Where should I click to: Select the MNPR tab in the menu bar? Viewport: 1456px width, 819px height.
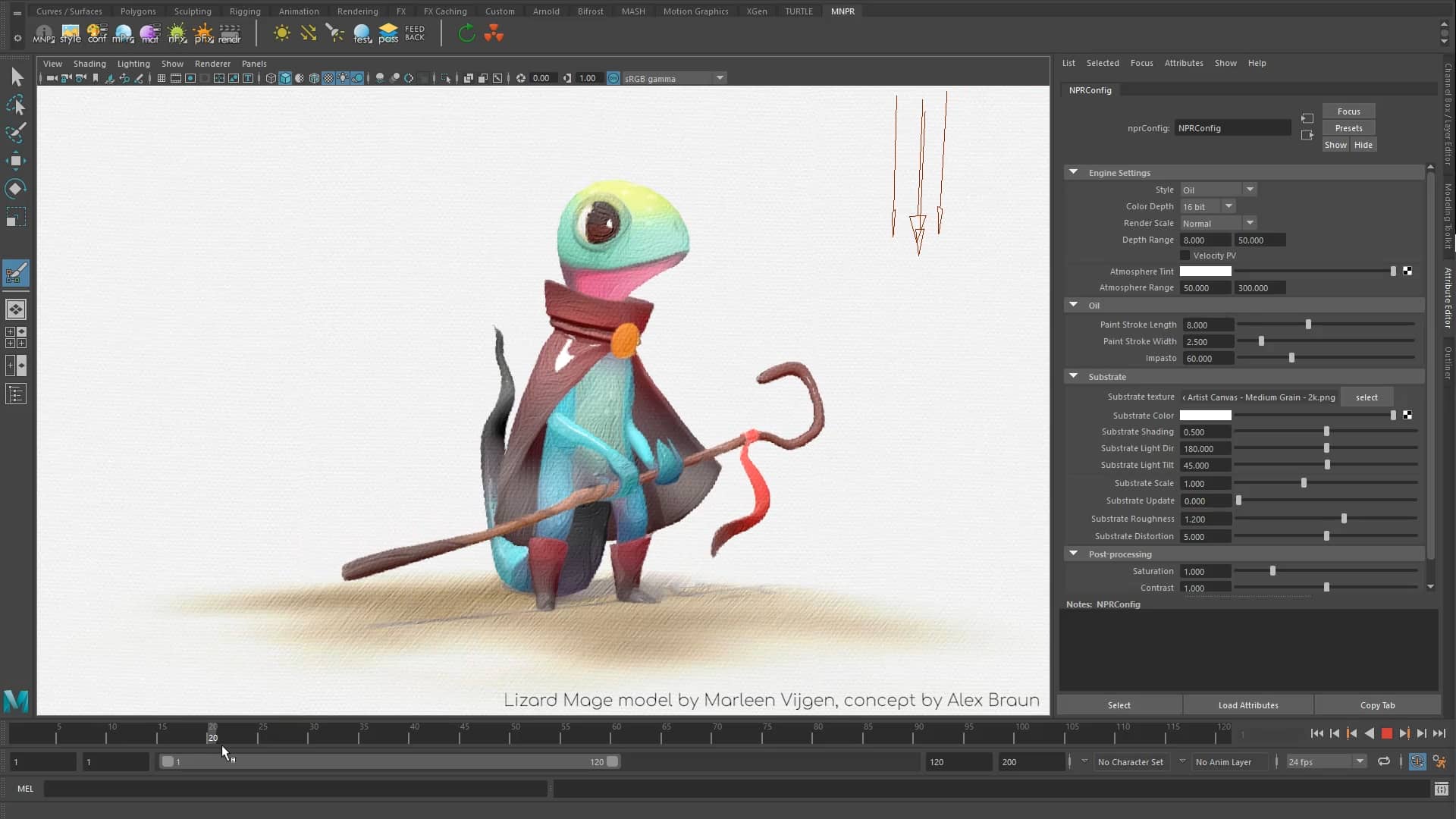[843, 11]
